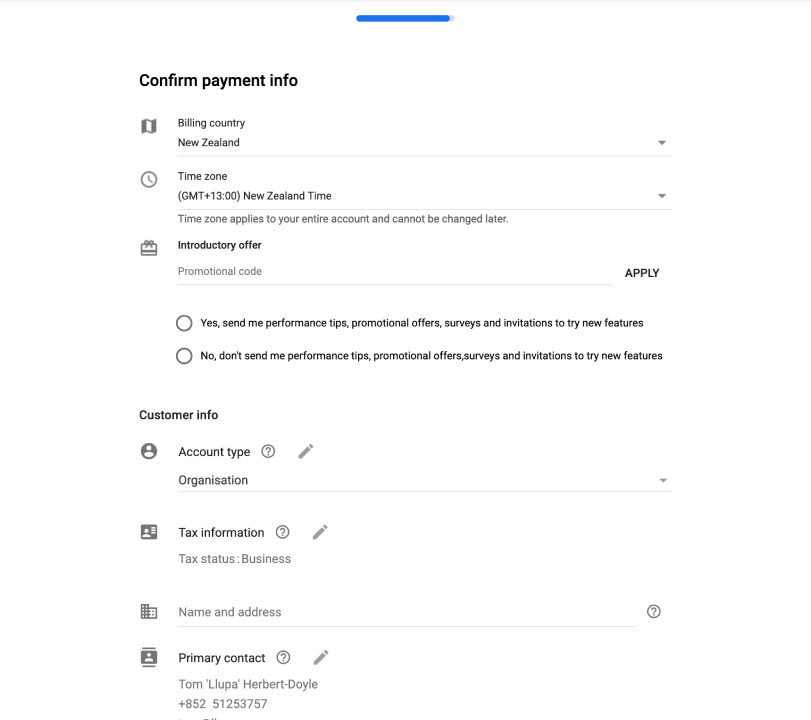Click the Primary contact help icon
Screen dimensions: 811x720
coord(283,657)
